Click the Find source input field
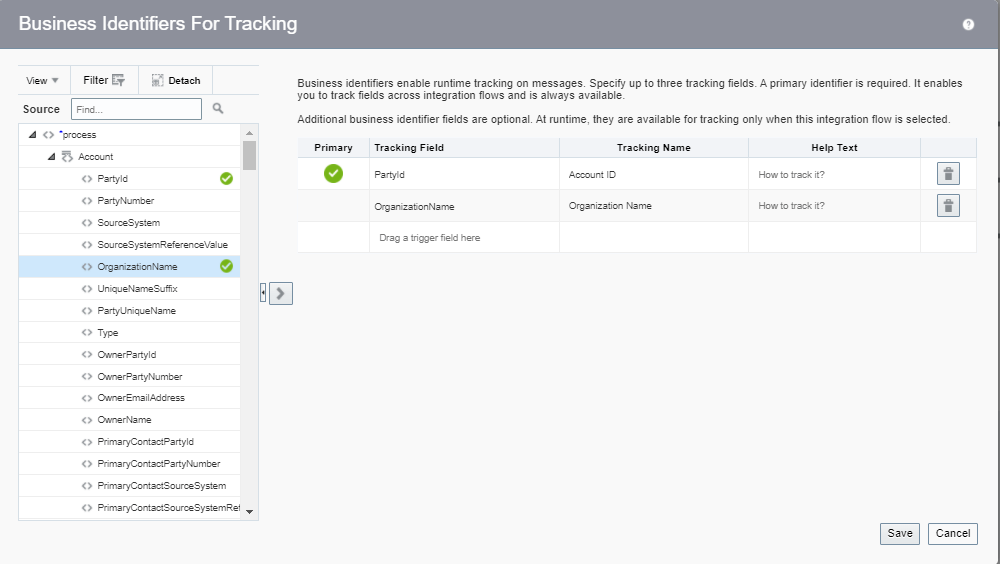 (136, 108)
